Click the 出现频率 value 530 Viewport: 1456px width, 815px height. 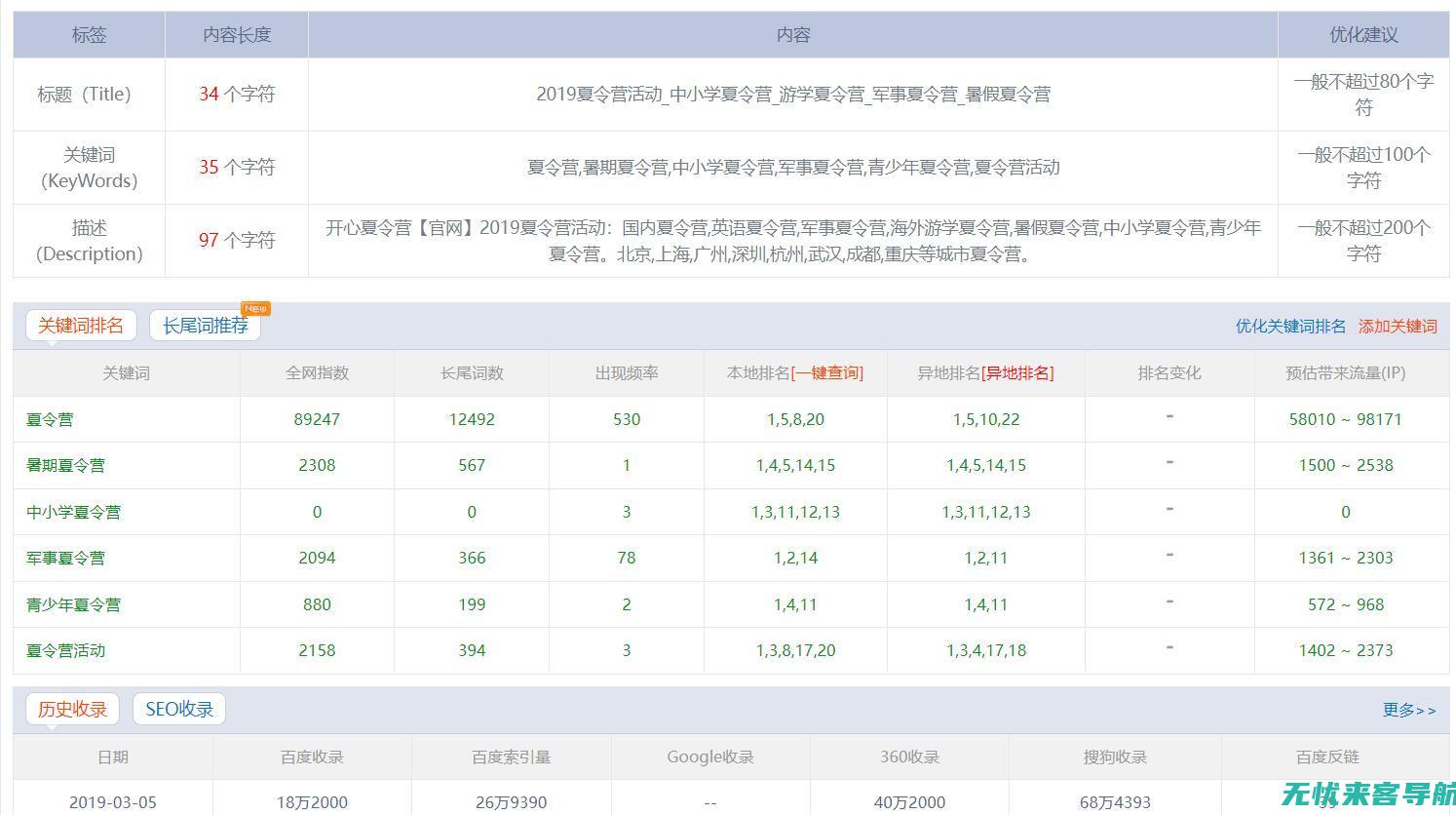pyautogui.click(x=627, y=419)
